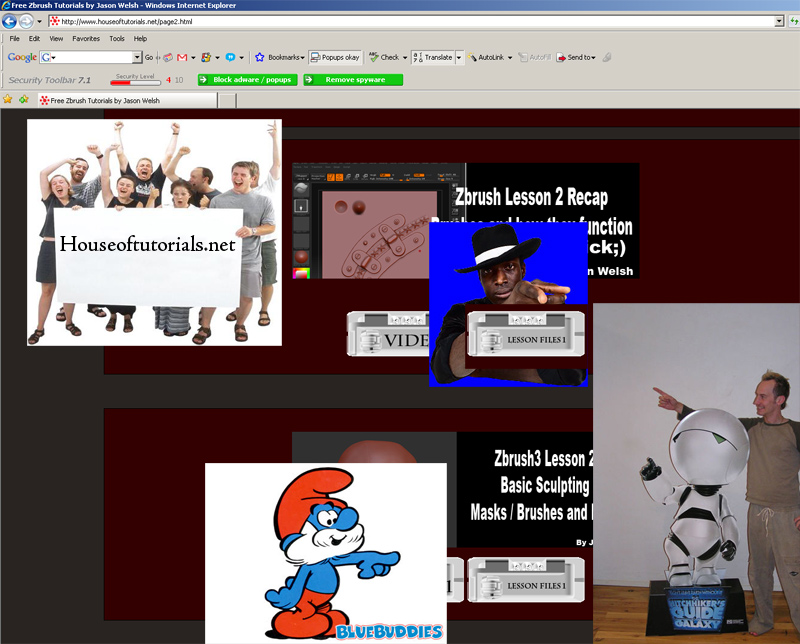Image resolution: width=800 pixels, height=644 pixels.
Task: Select the Free Zbrush Tutorials tab
Action: (128, 101)
